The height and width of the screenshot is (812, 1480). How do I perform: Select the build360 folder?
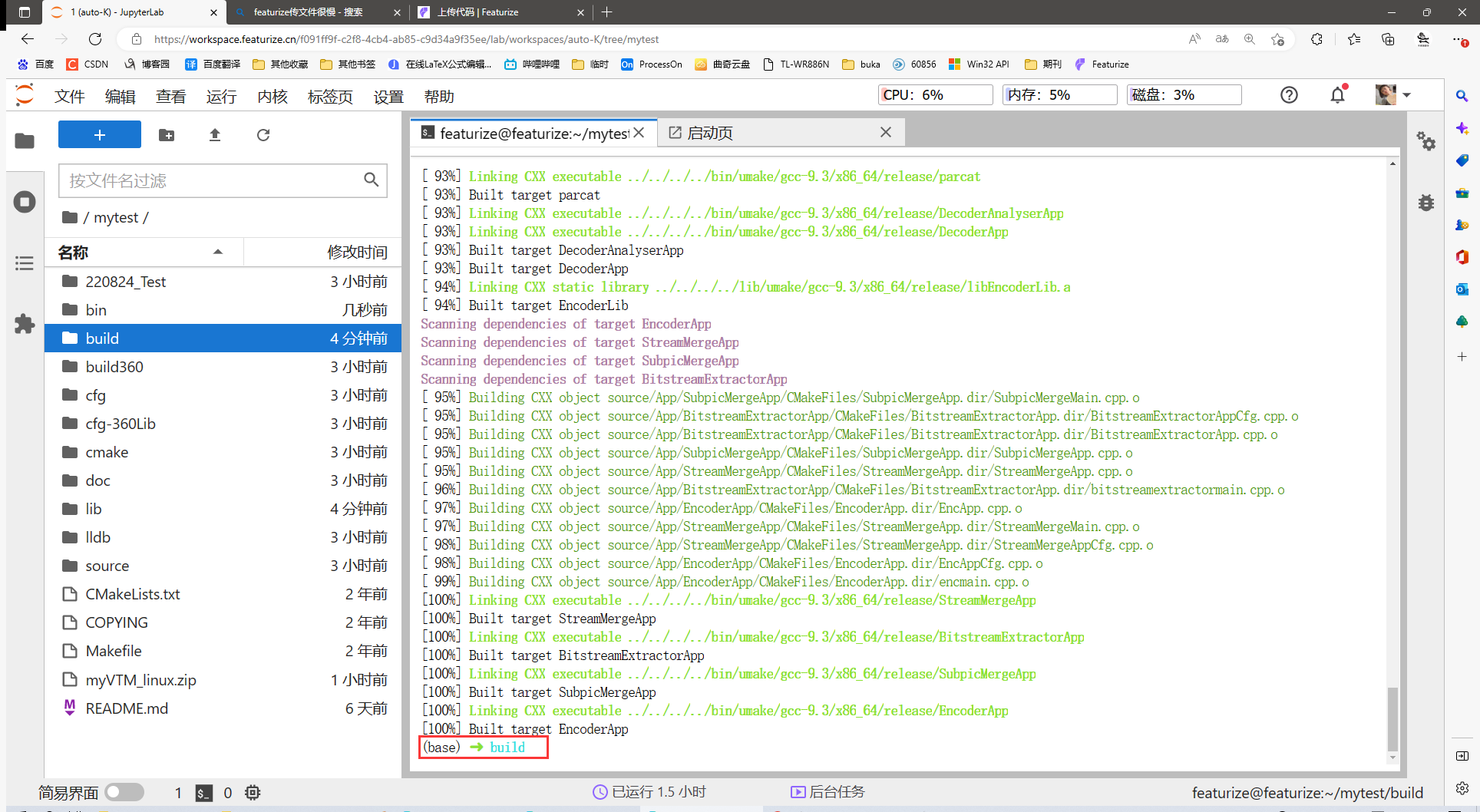click(223, 367)
